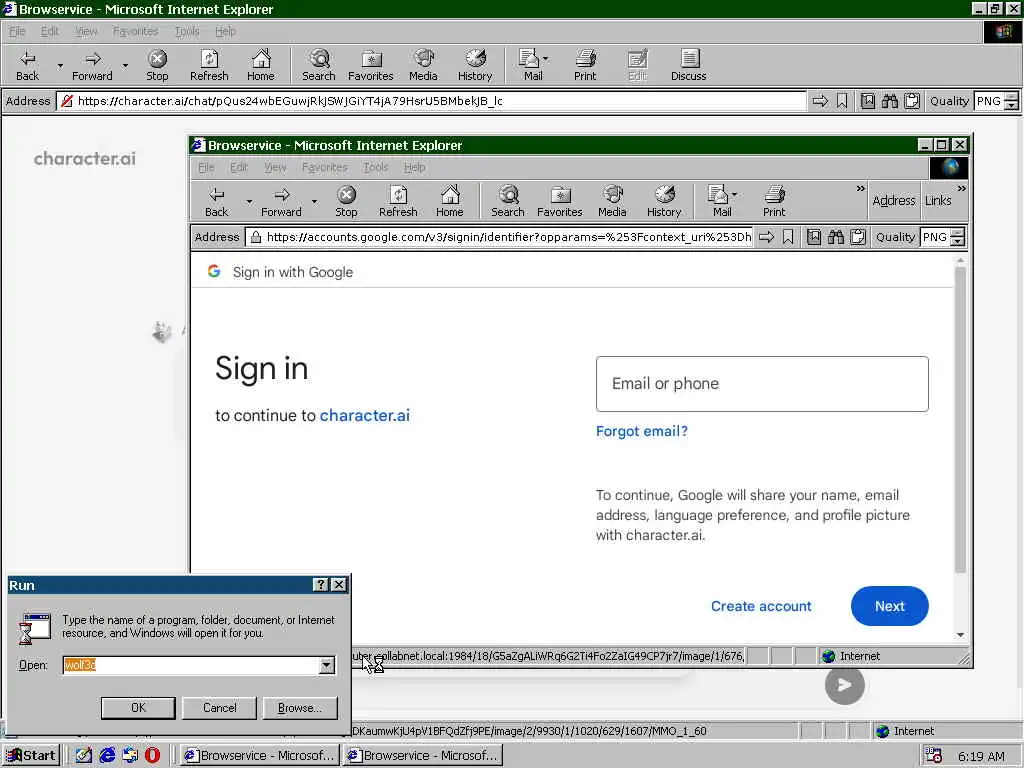
Task: Click the Create account link
Action: click(x=761, y=606)
